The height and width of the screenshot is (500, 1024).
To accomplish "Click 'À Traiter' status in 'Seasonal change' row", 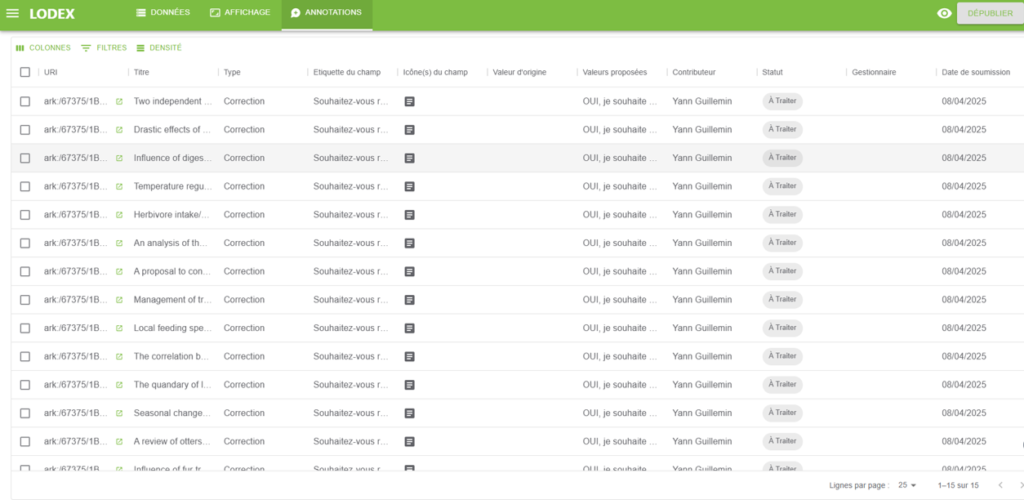I will [782, 413].
